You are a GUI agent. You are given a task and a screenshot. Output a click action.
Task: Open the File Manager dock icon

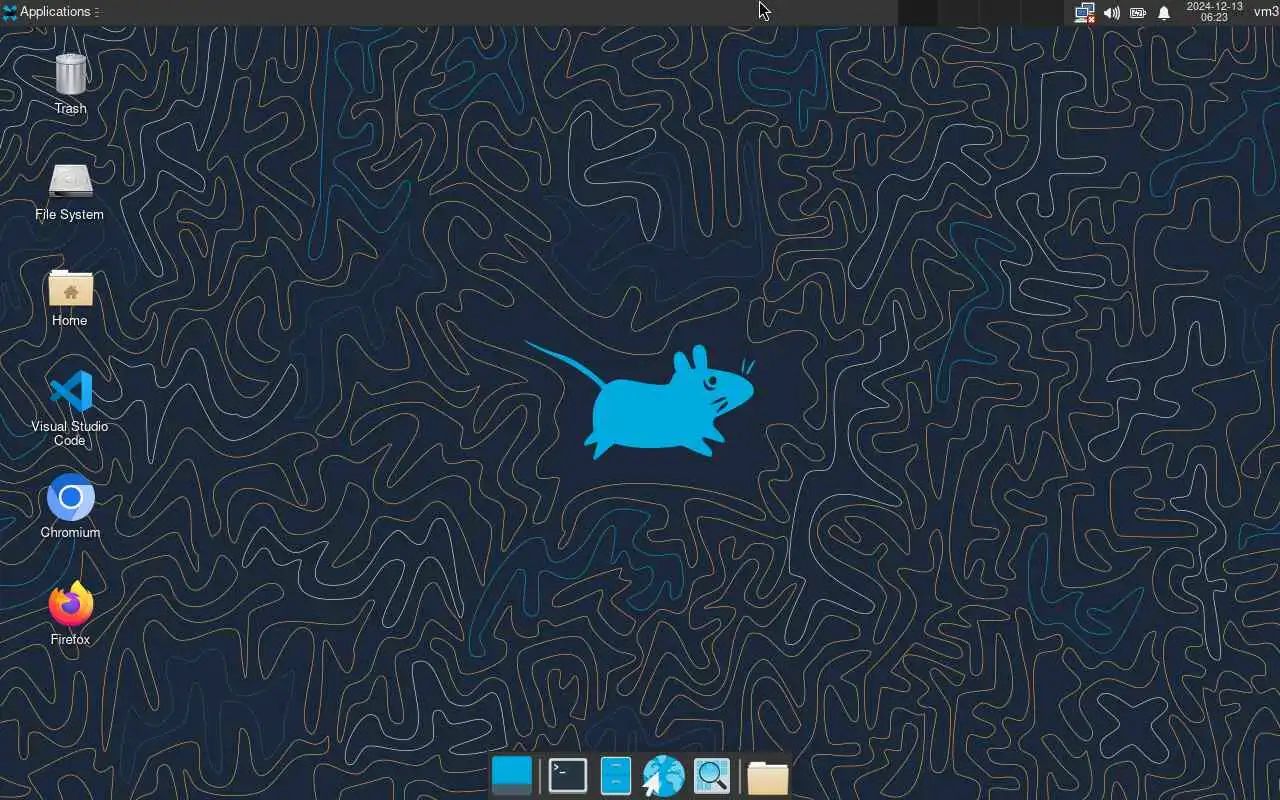click(615, 776)
